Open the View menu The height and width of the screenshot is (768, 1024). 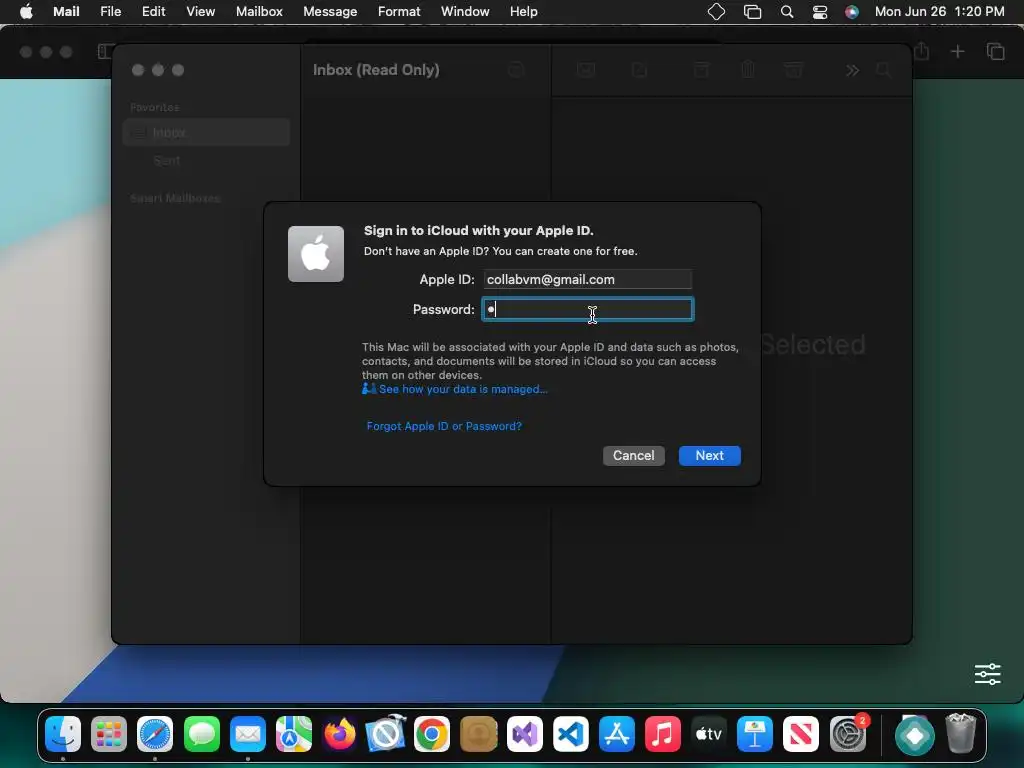(x=200, y=11)
